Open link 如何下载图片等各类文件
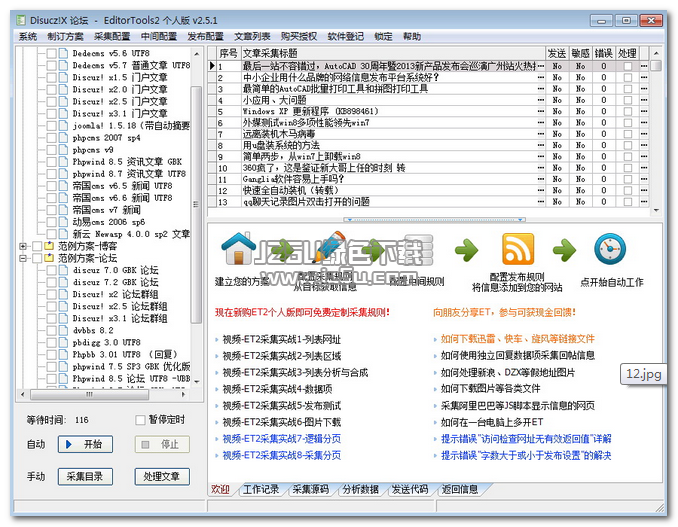Image resolution: width=678 pixels, height=527 pixels. pos(490,389)
